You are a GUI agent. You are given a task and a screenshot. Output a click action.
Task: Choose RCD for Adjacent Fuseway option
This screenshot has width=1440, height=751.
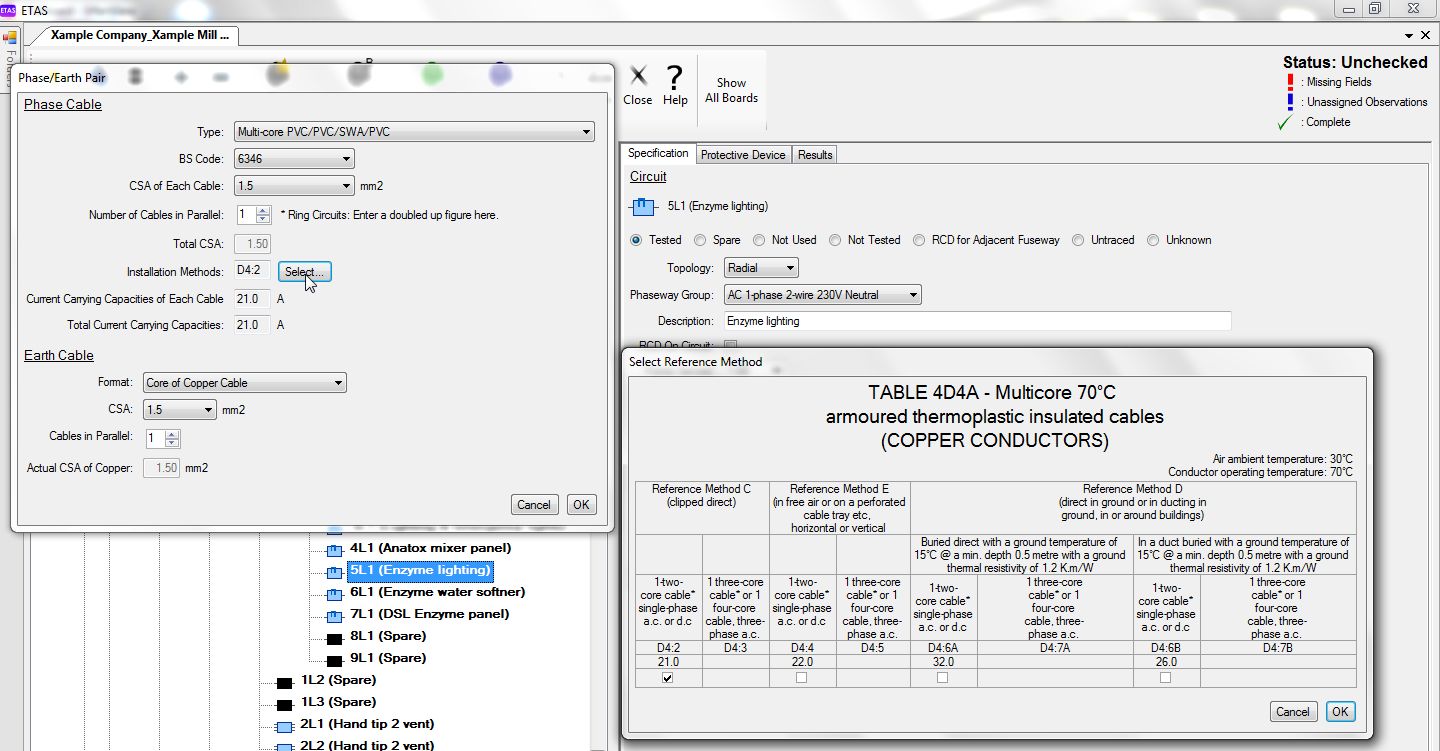tap(919, 240)
